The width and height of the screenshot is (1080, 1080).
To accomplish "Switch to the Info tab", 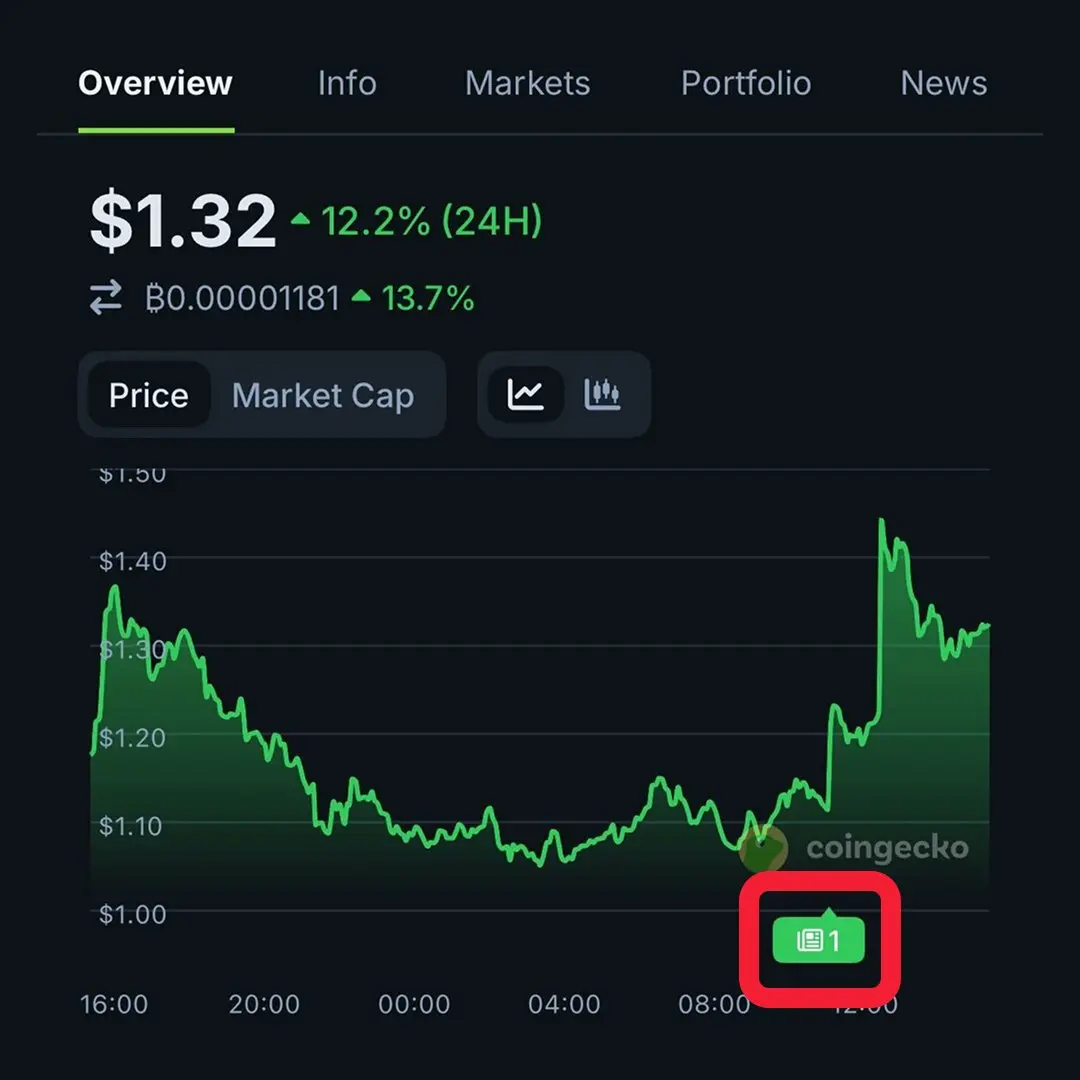I will 347,83.
